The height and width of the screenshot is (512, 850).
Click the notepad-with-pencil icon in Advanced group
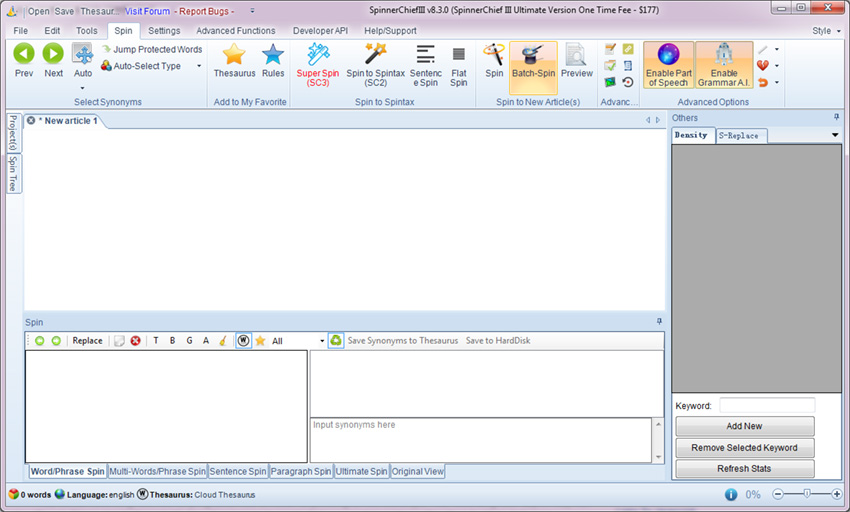610,49
